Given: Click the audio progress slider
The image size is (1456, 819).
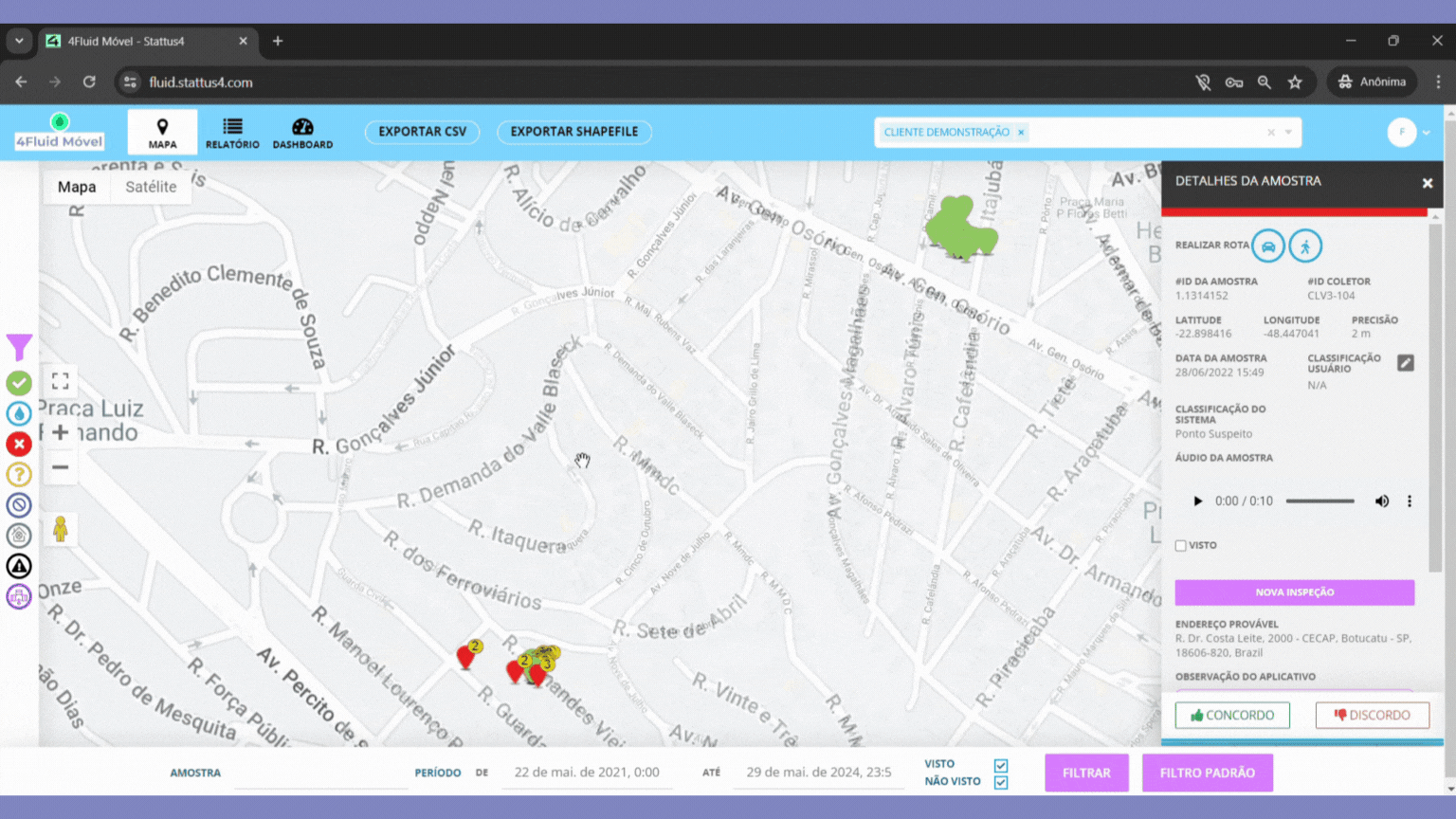Looking at the screenshot, I should pos(1319,501).
